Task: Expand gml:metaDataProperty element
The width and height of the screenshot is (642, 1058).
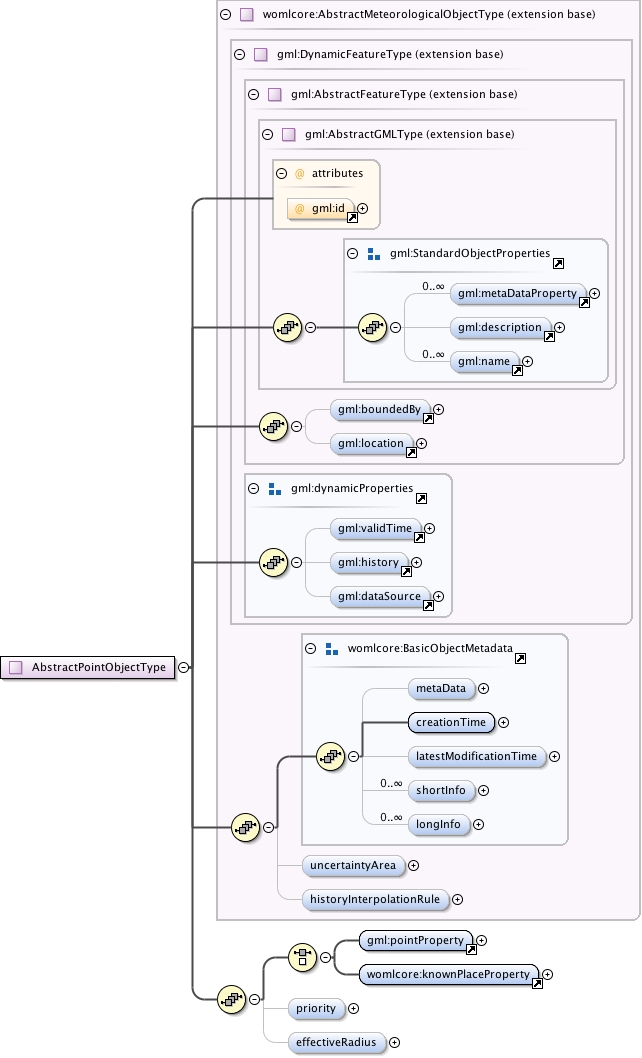Action: point(595,294)
